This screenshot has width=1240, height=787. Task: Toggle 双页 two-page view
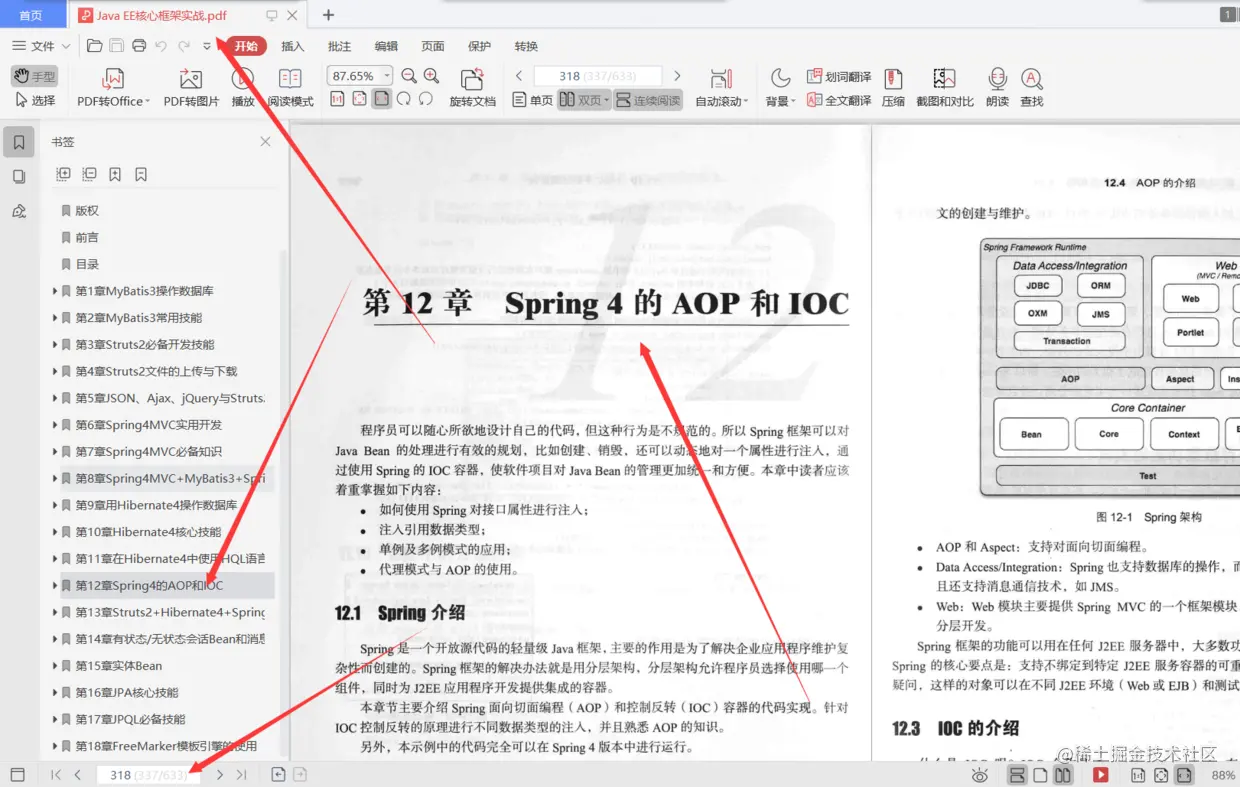click(584, 100)
